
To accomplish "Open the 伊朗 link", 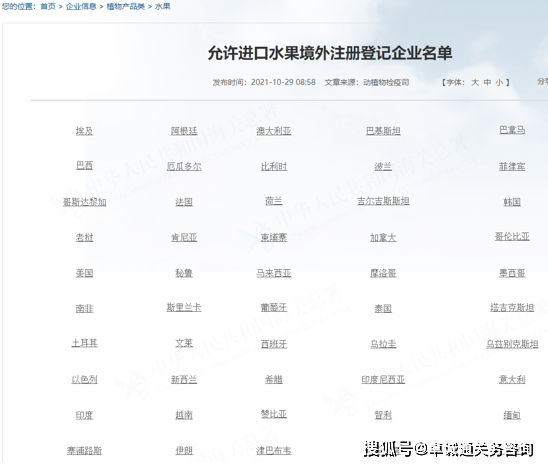I will [x=184, y=451].
